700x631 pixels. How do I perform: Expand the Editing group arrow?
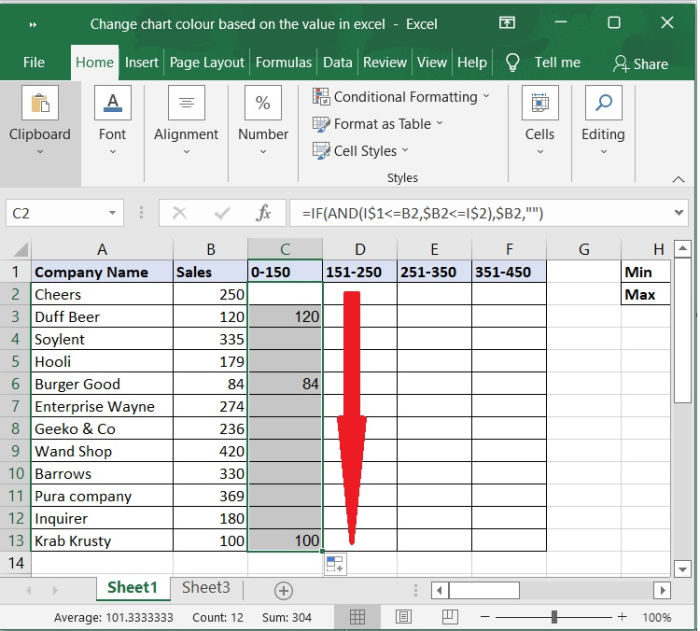point(604,152)
